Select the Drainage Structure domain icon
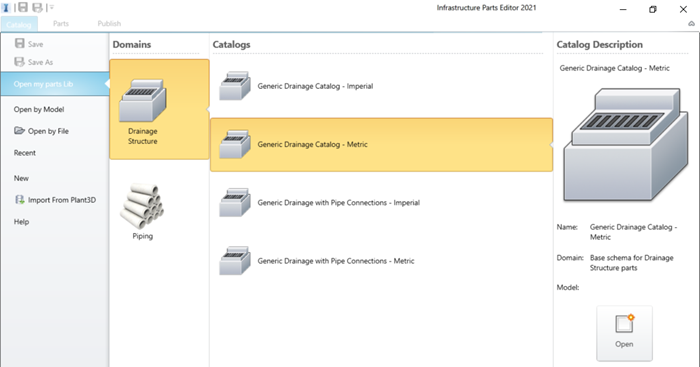This screenshot has height=367, width=700. click(x=142, y=100)
